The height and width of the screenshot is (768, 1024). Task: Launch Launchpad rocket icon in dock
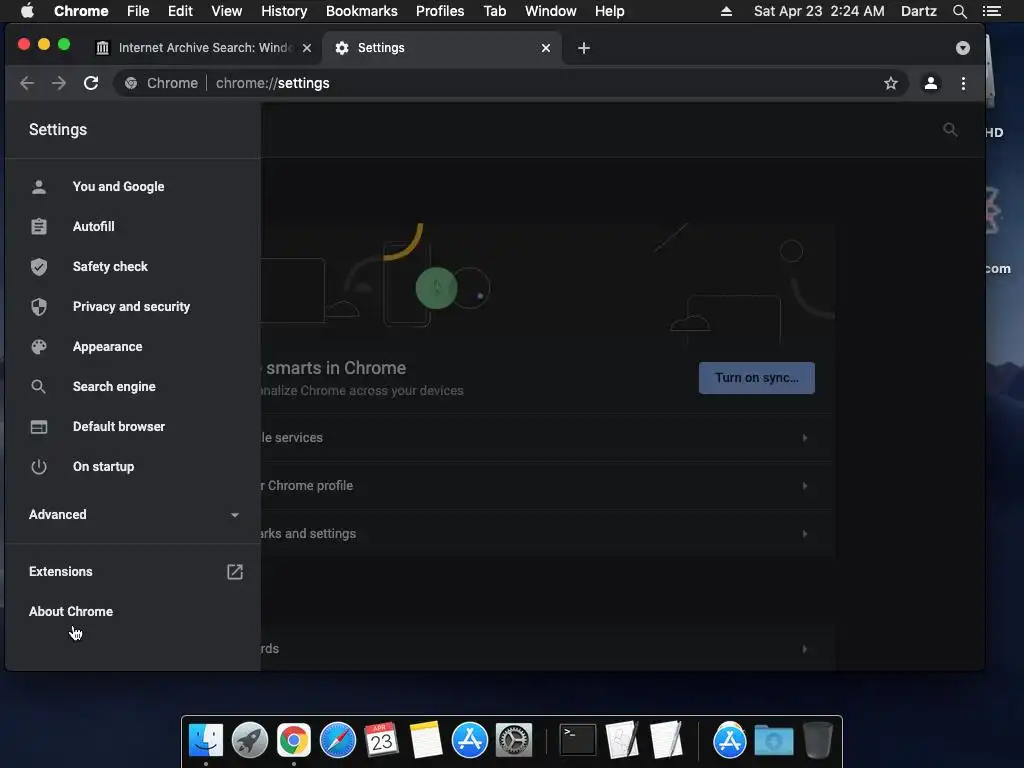tap(249, 740)
